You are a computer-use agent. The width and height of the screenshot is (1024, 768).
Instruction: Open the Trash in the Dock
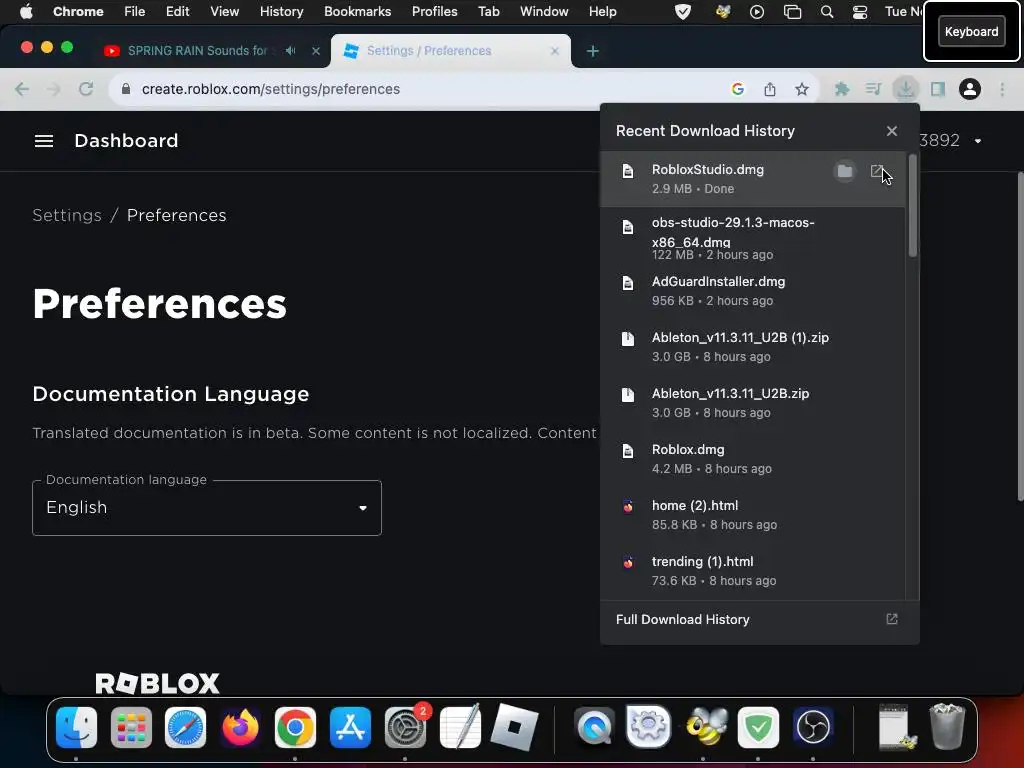point(947,726)
